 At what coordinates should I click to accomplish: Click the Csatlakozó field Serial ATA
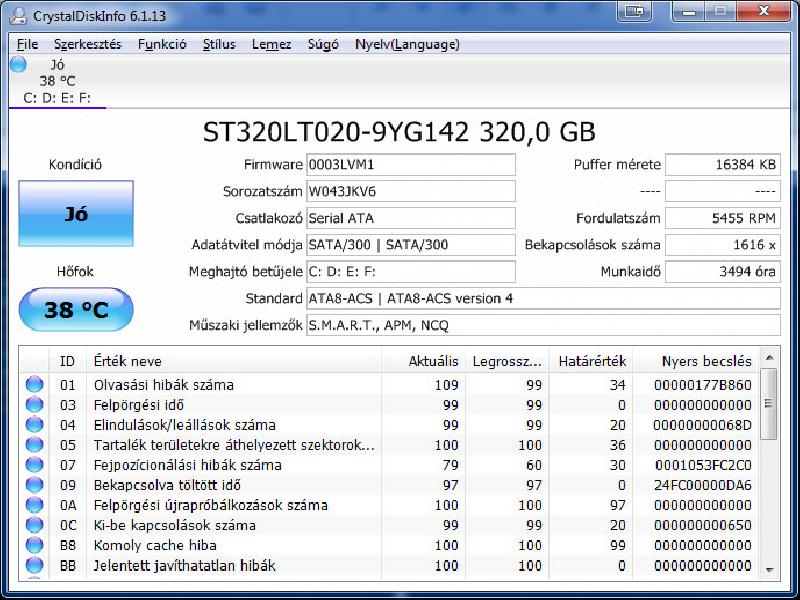pyautogui.click(x=411, y=218)
